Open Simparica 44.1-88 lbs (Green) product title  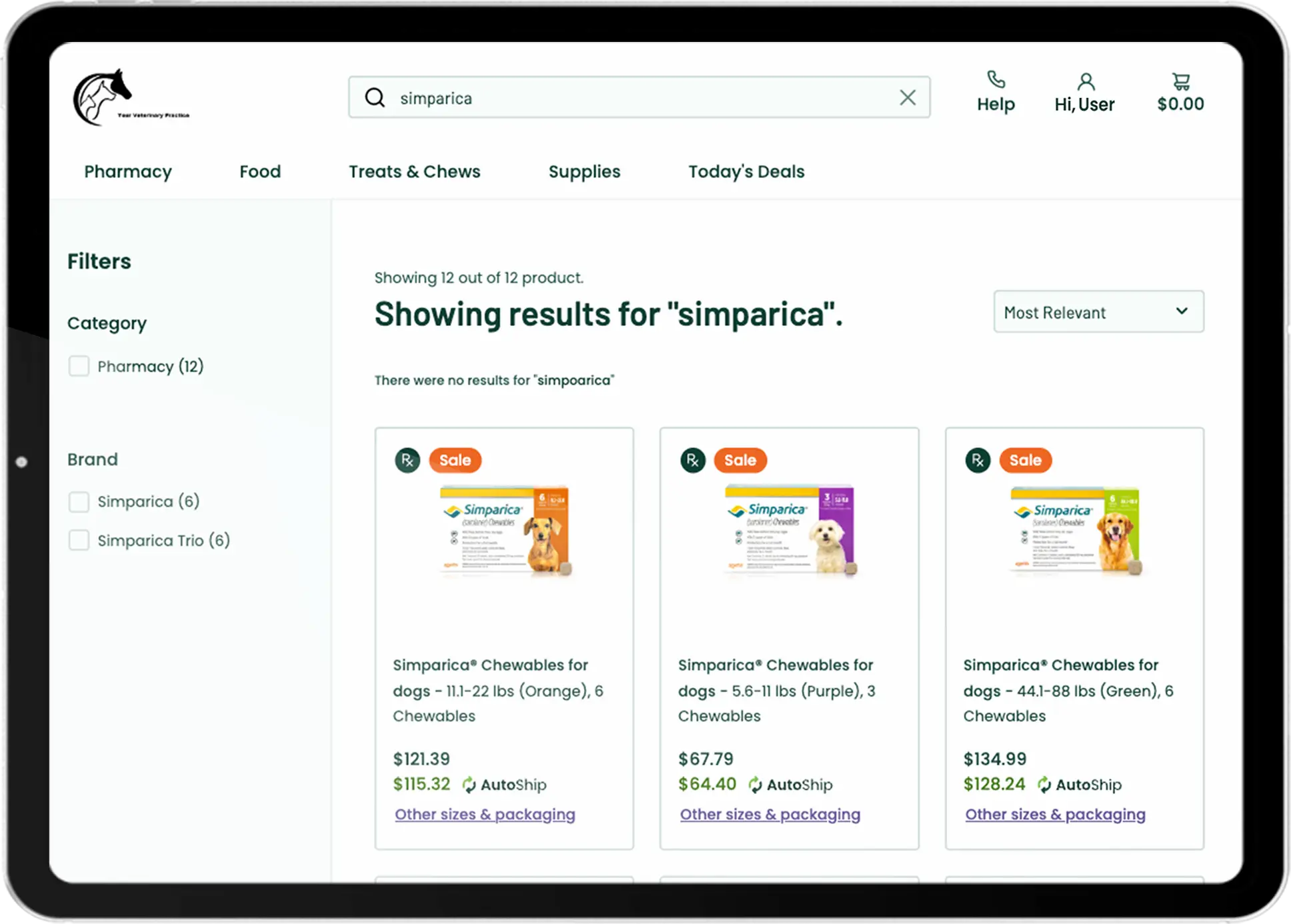coord(1068,690)
